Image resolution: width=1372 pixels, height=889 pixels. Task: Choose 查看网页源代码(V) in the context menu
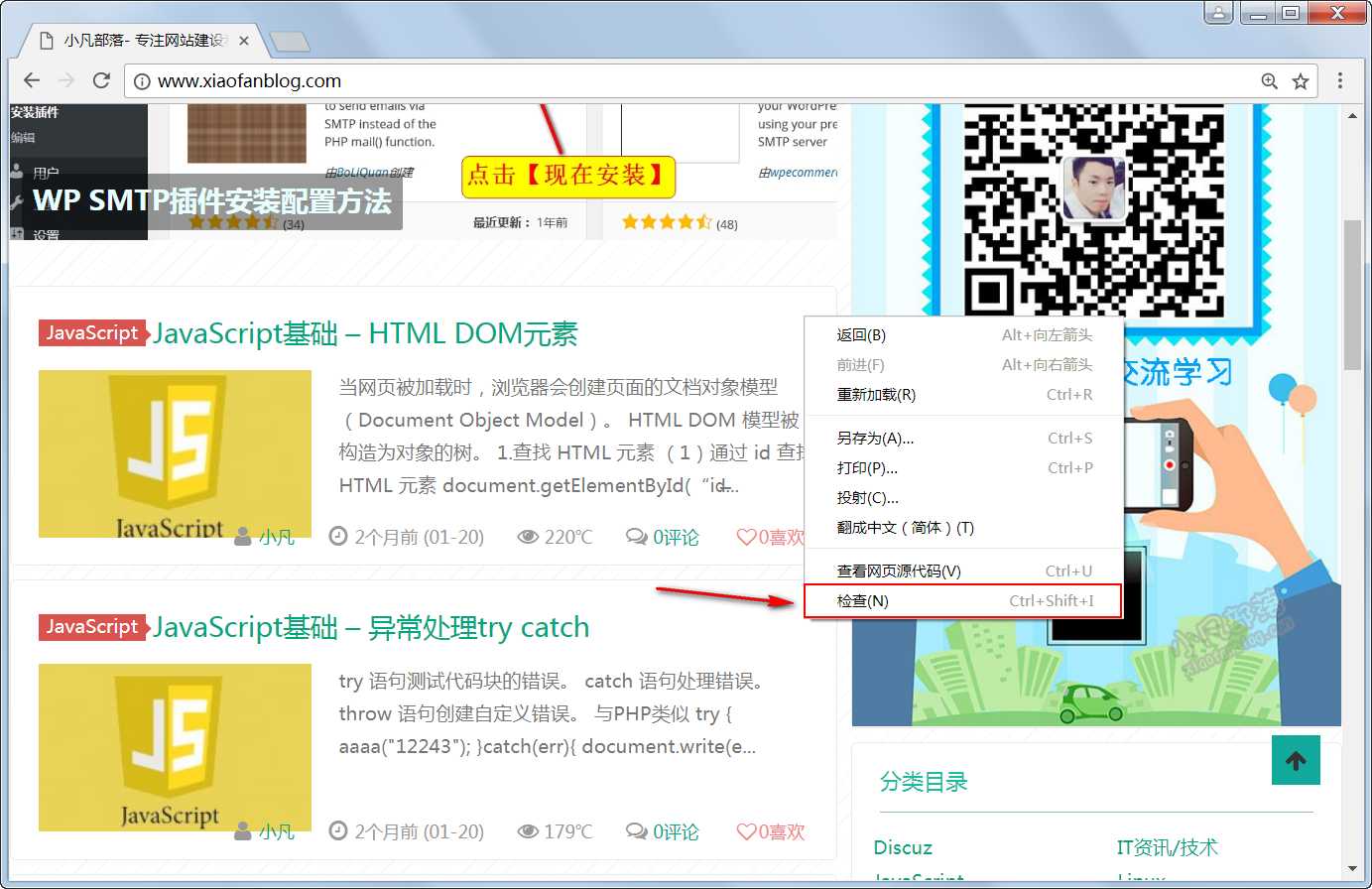tap(963, 571)
